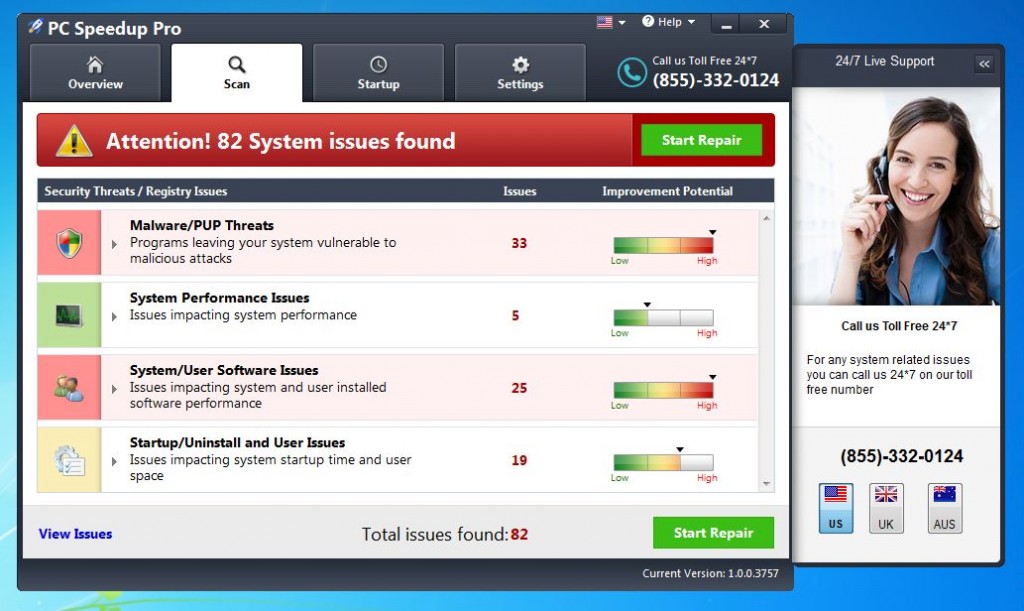Expand the Malware/PUP Threats issue details

(113, 241)
